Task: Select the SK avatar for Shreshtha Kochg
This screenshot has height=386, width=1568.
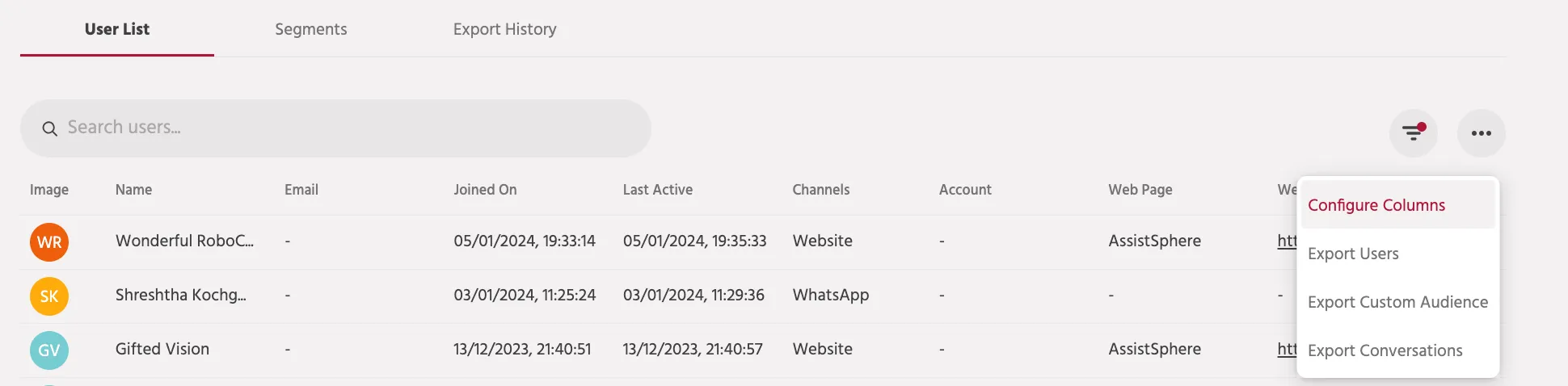Action: click(49, 296)
